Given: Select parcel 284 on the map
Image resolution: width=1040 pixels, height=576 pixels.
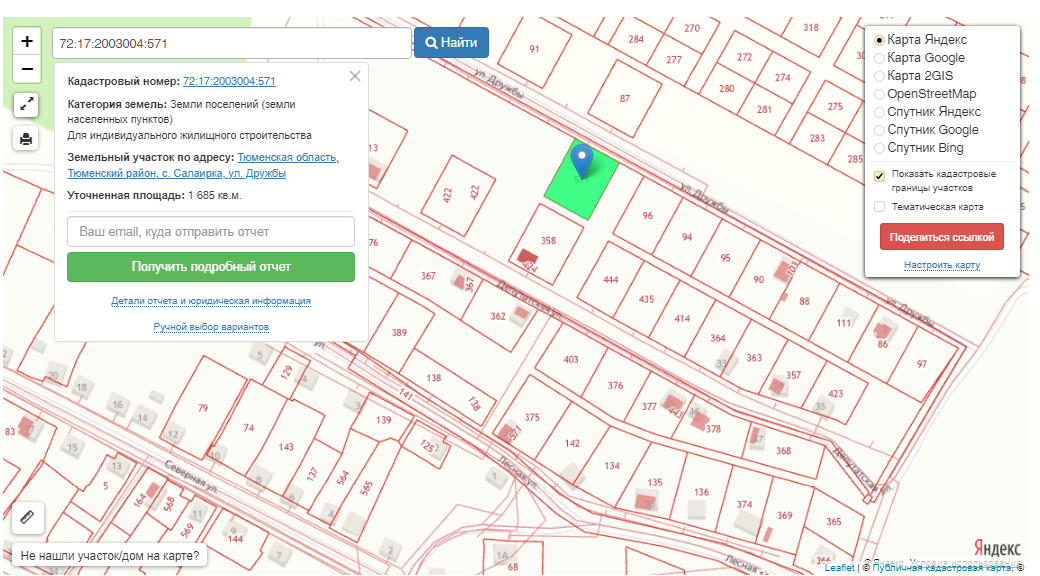Looking at the screenshot, I should pos(635,39).
